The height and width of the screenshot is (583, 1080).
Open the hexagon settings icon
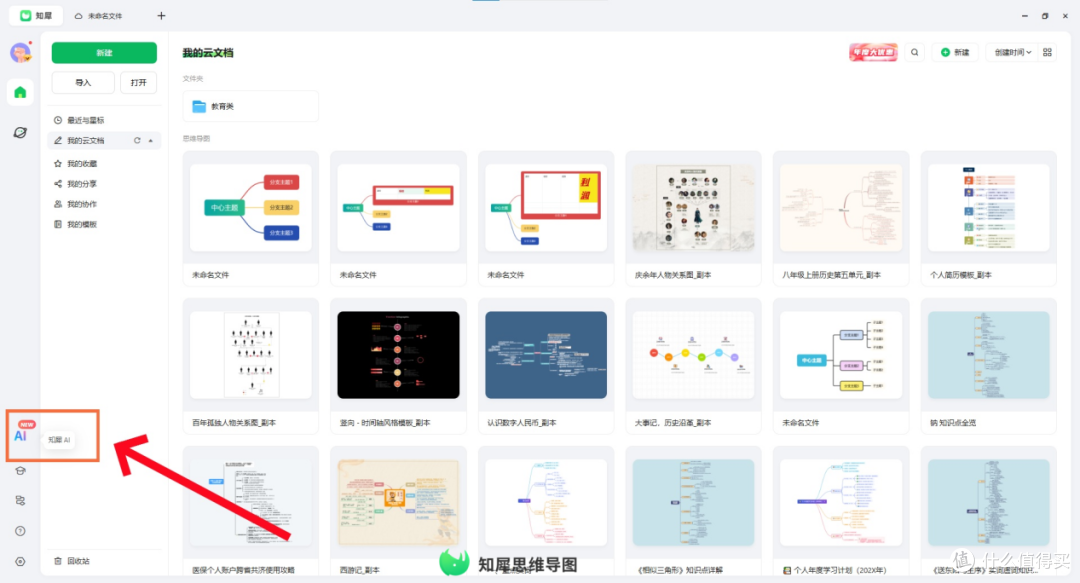20,562
